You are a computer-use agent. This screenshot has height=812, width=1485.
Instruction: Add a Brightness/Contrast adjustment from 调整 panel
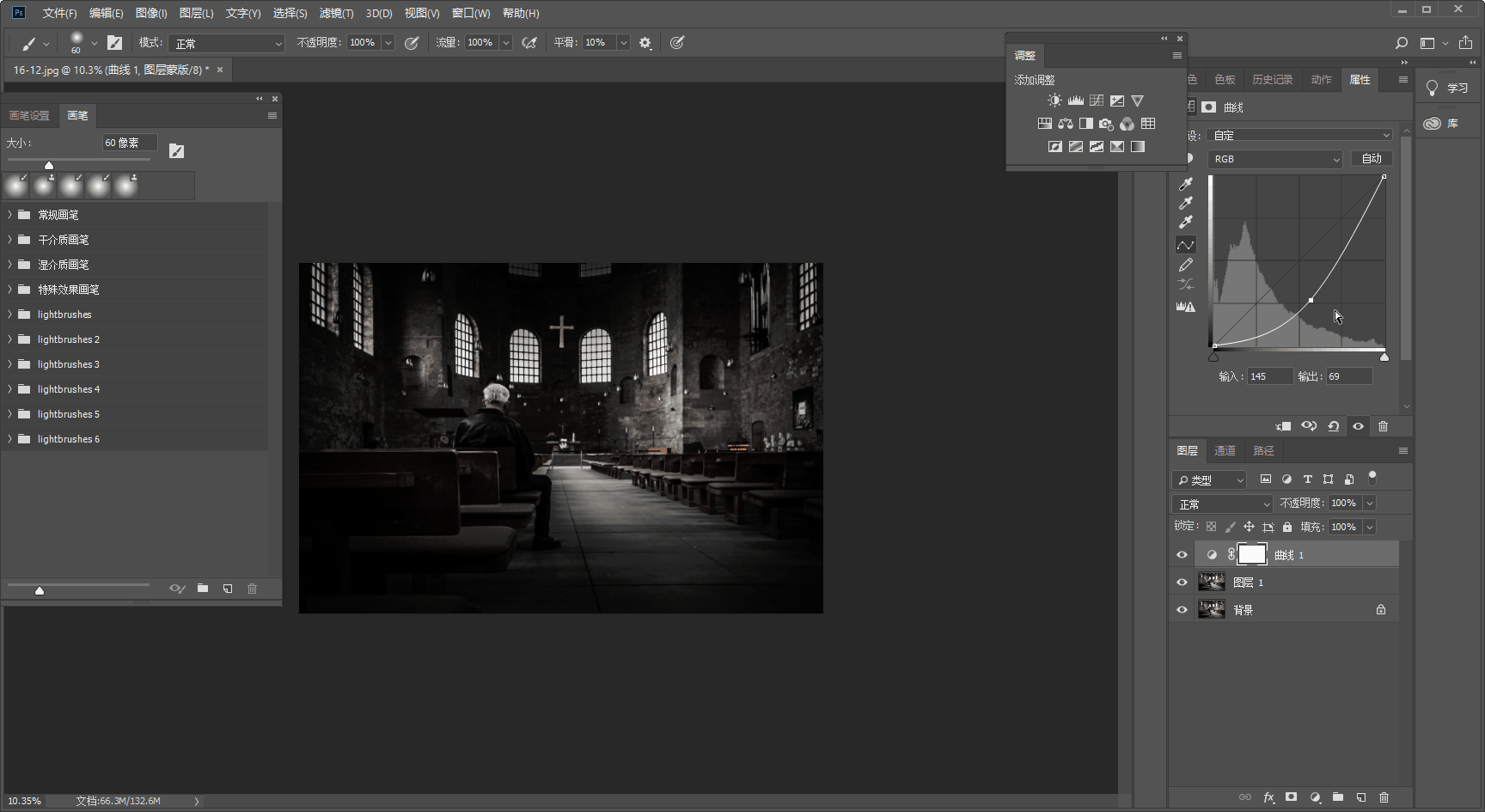click(1054, 101)
